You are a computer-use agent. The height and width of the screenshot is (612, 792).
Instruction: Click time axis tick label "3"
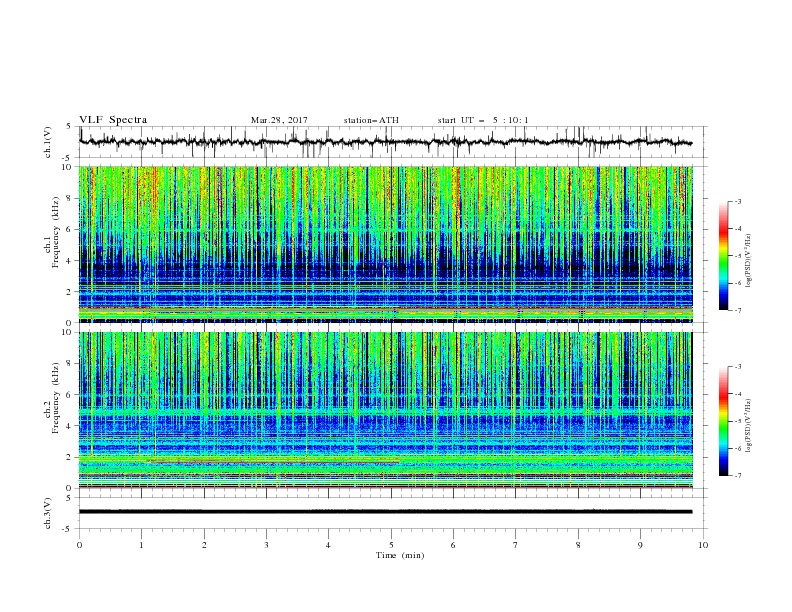(266, 545)
